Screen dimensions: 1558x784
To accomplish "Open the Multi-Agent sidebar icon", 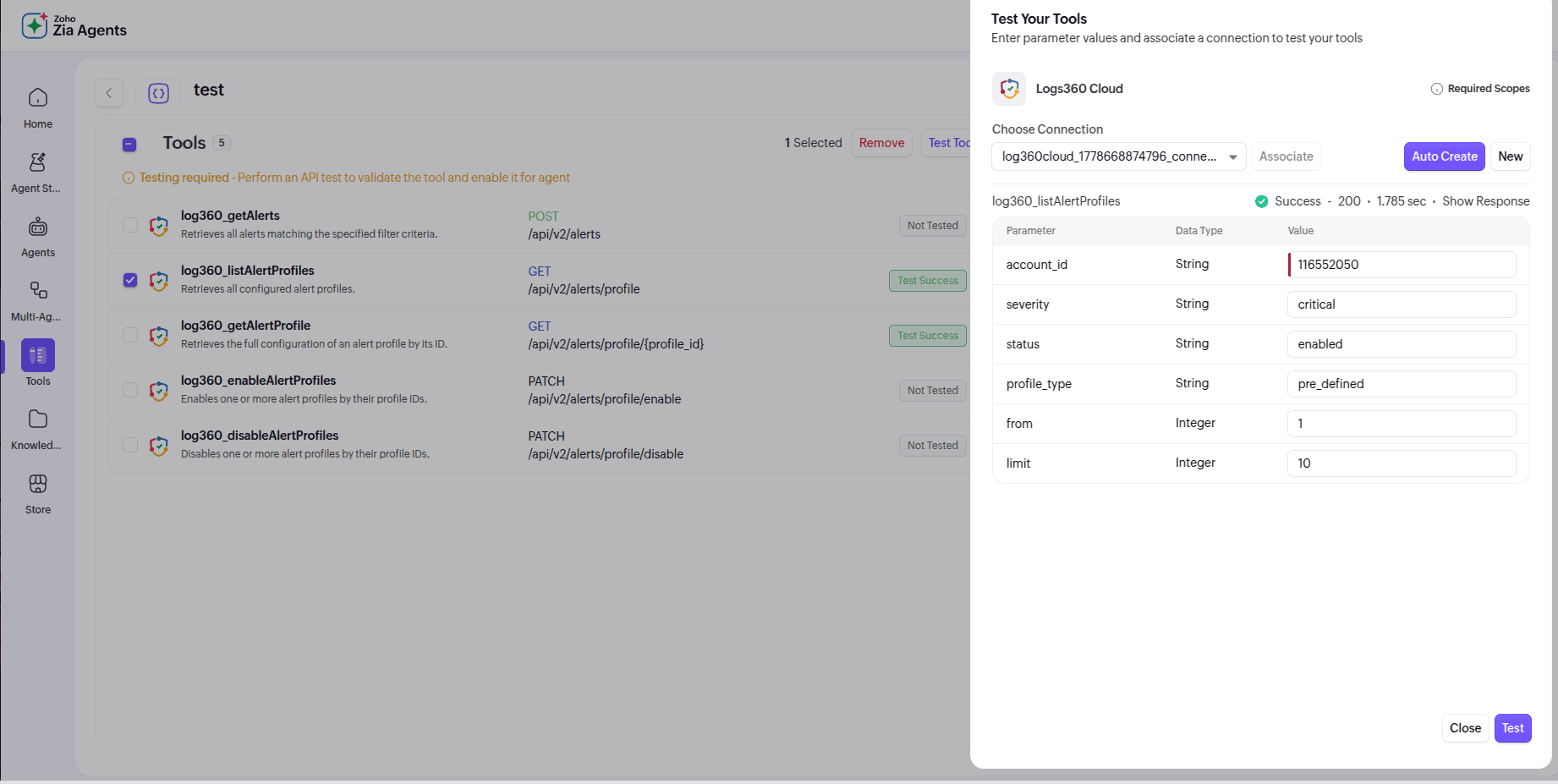I will point(38,290).
